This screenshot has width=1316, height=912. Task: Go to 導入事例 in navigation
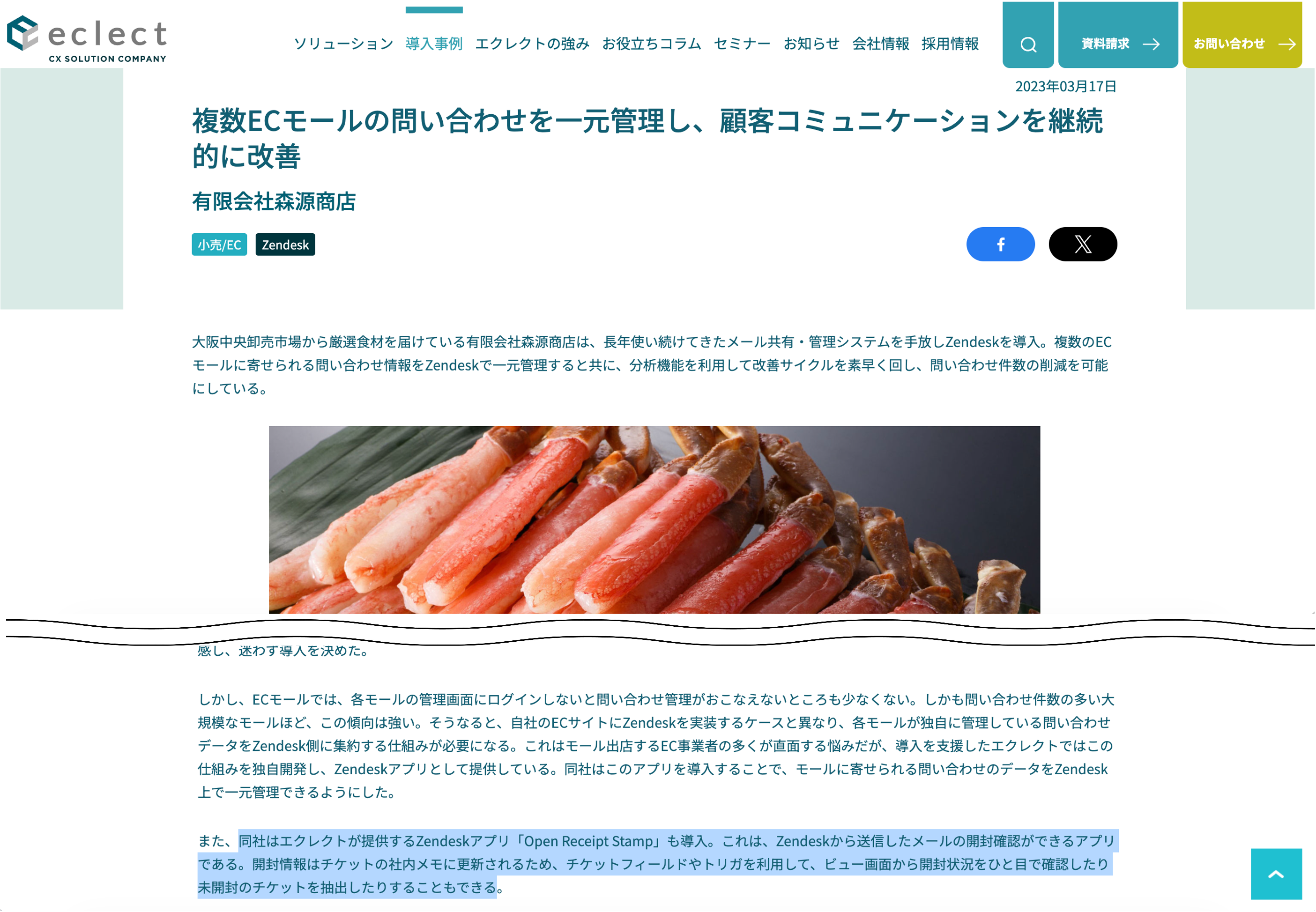tap(434, 44)
